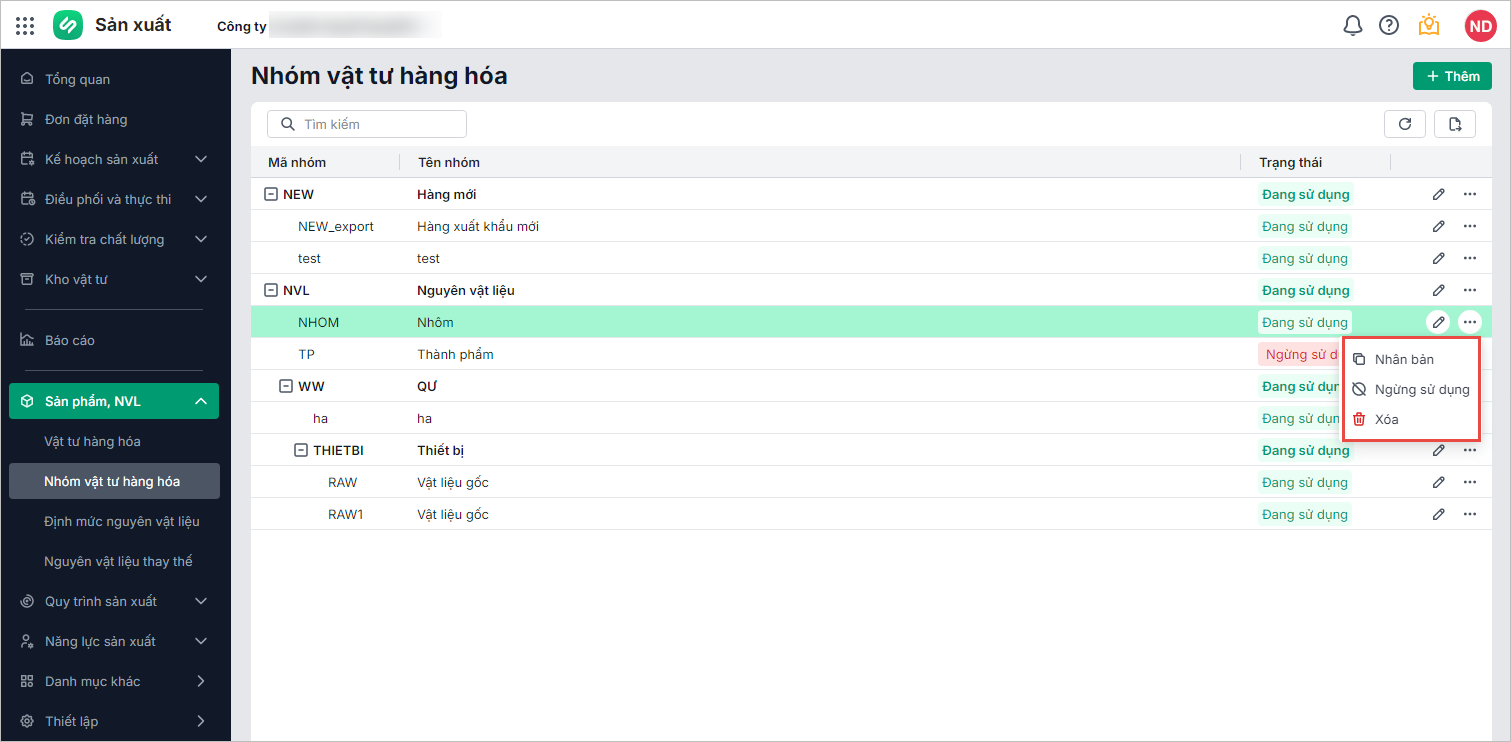Viewport: 1511px width, 742px height.
Task: Edit the RAW1 group with pencil
Action: 1438,514
